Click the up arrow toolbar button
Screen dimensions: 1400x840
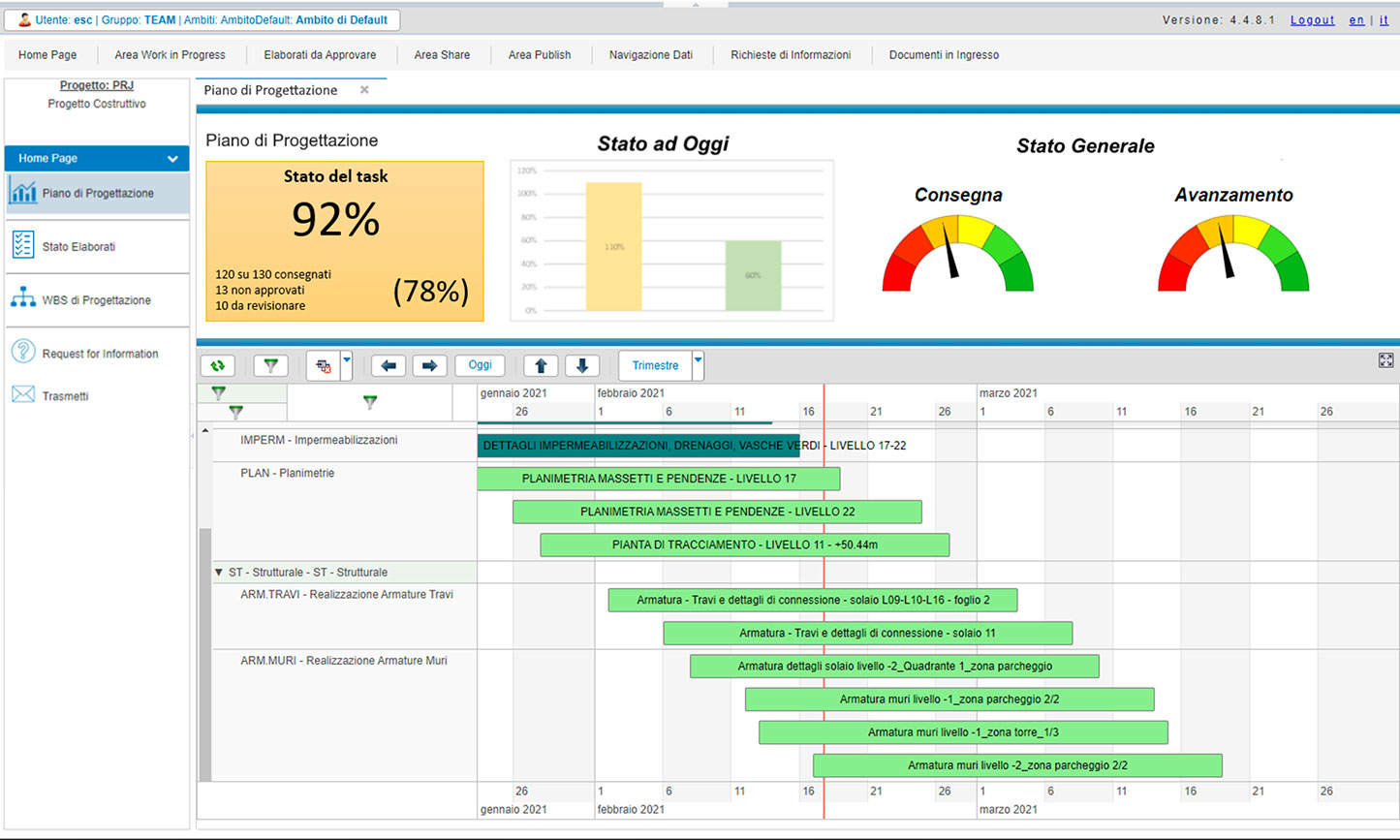tap(541, 365)
